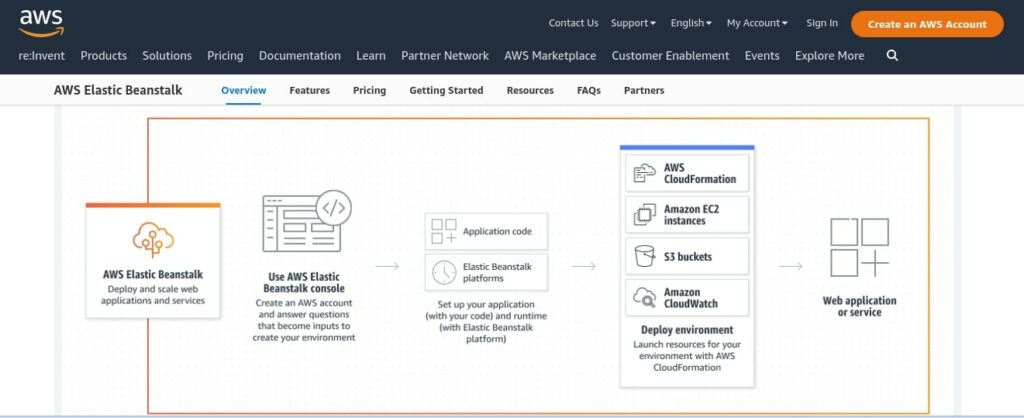Click the AWS Elastic Beanstalk page title
This screenshot has height=418, width=1024.
click(118, 90)
